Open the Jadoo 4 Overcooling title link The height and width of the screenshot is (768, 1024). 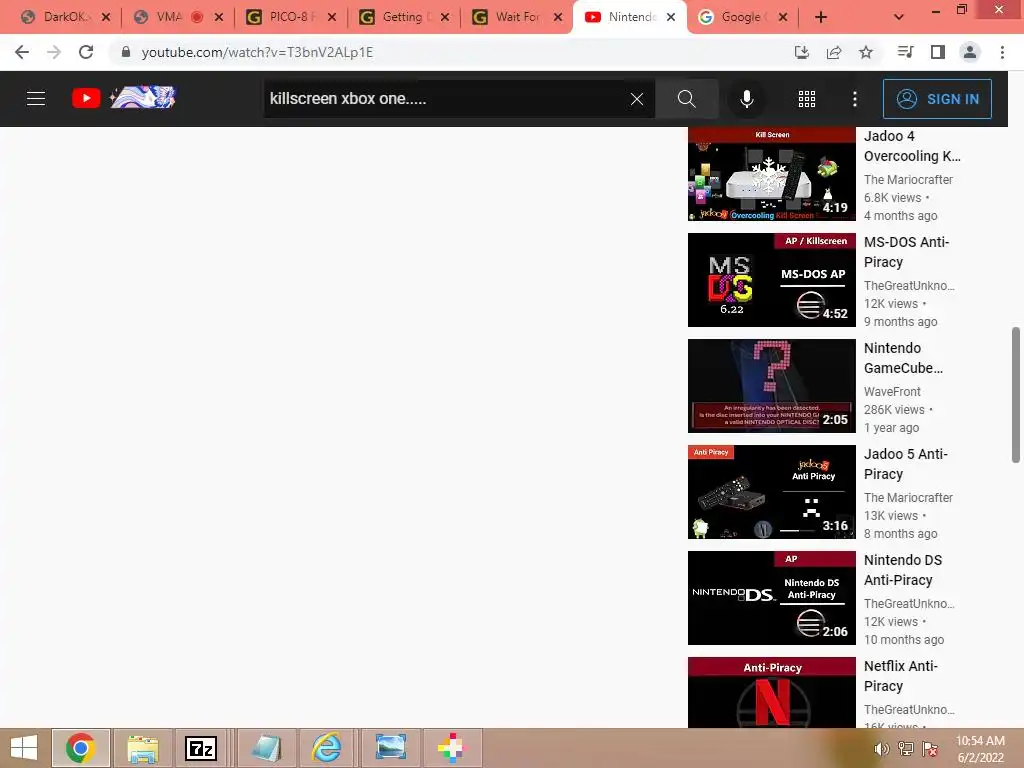point(912,146)
